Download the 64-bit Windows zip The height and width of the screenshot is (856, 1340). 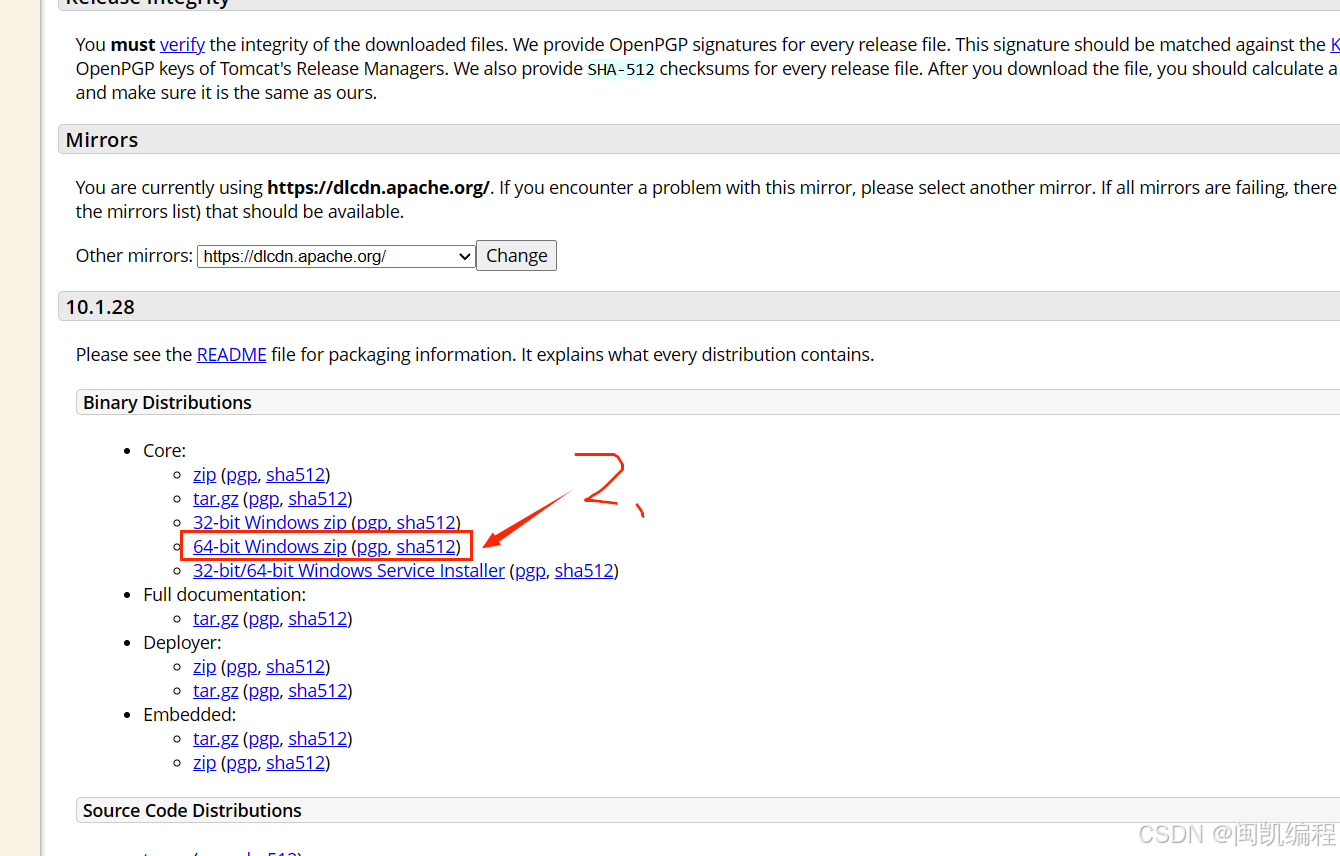pyautogui.click(x=270, y=546)
